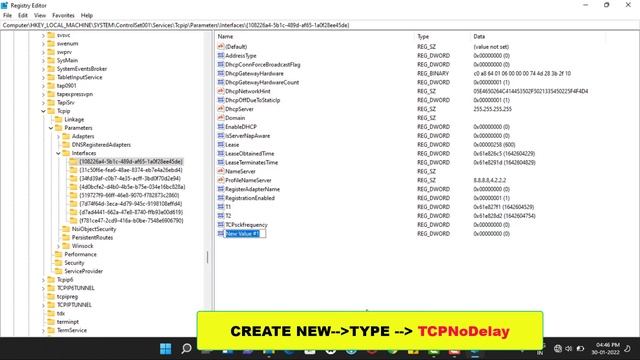Select the SystemEventsBroker tree item

pyautogui.click(x=82, y=69)
